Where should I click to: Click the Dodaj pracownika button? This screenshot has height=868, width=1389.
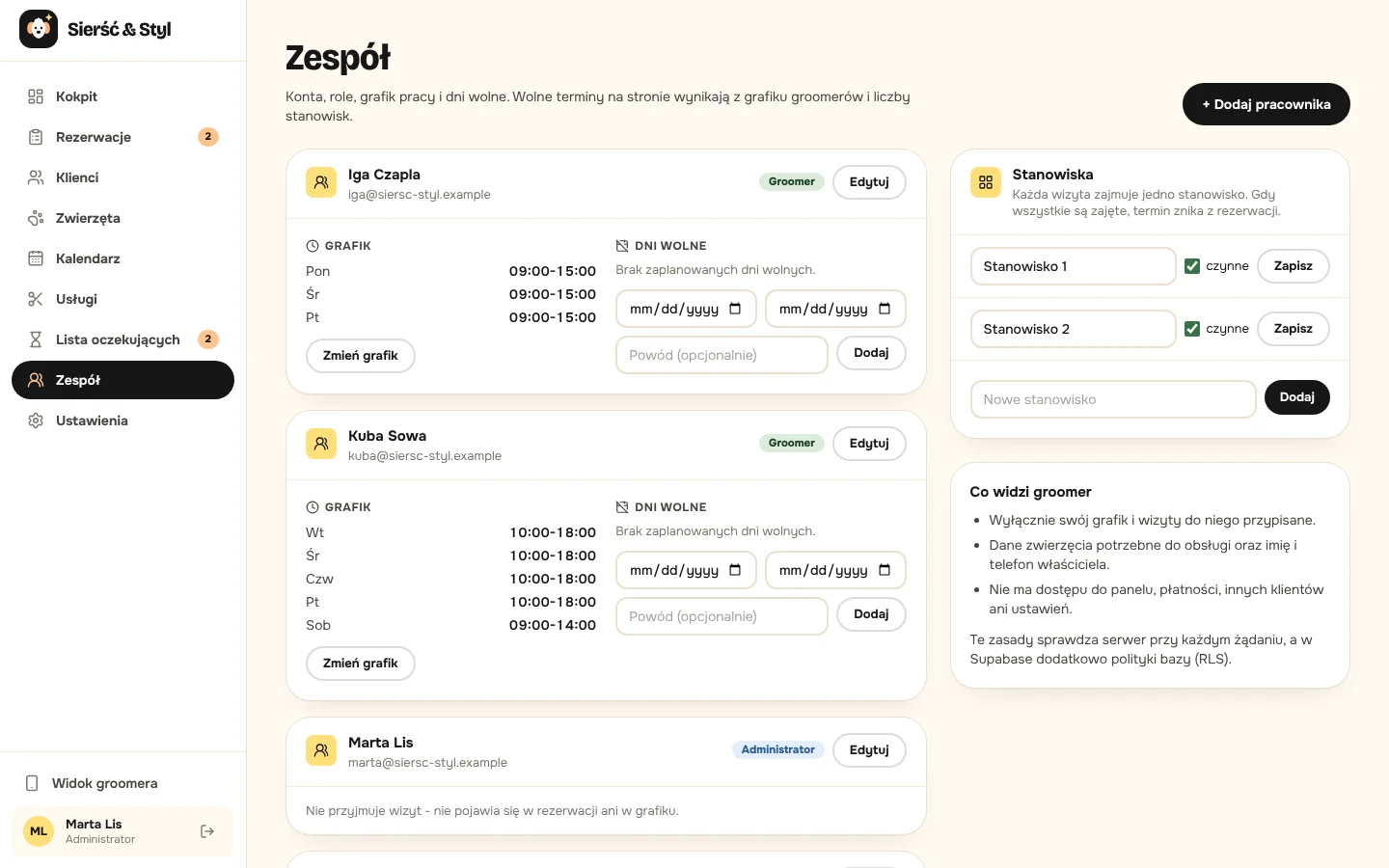1266,104
